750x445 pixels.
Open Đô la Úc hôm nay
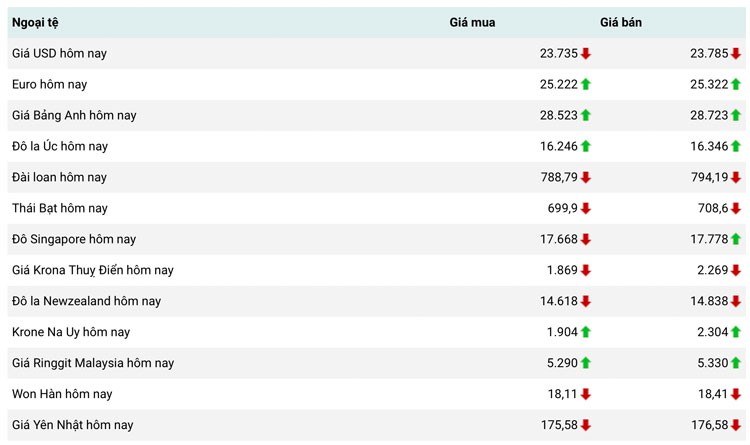(x=59, y=147)
